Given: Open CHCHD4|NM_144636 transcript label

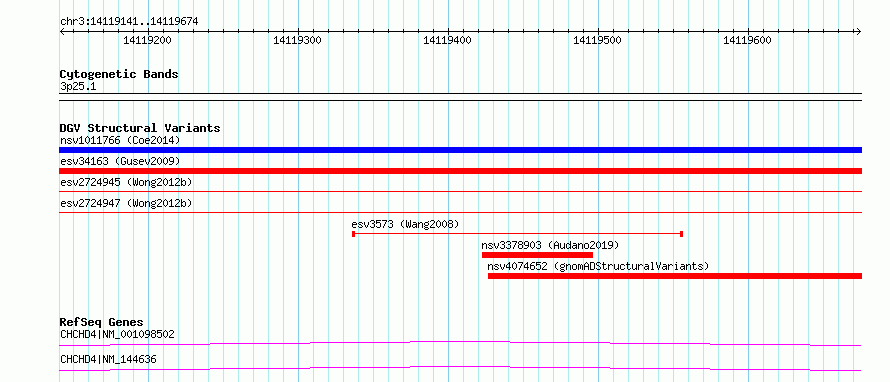Looking at the screenshot, I should [x=108, y=359].
